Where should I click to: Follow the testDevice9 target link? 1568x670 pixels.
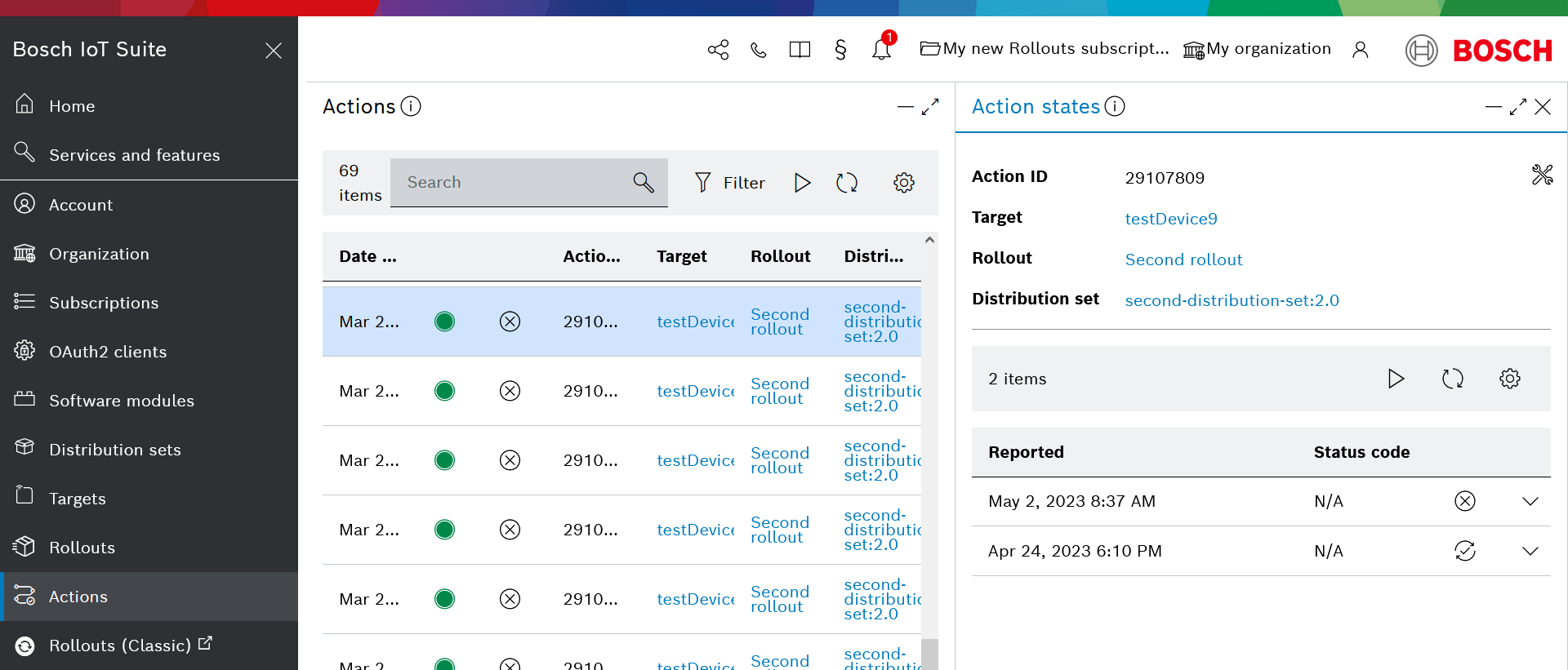pyautogui.click(x=1170, y=219)
